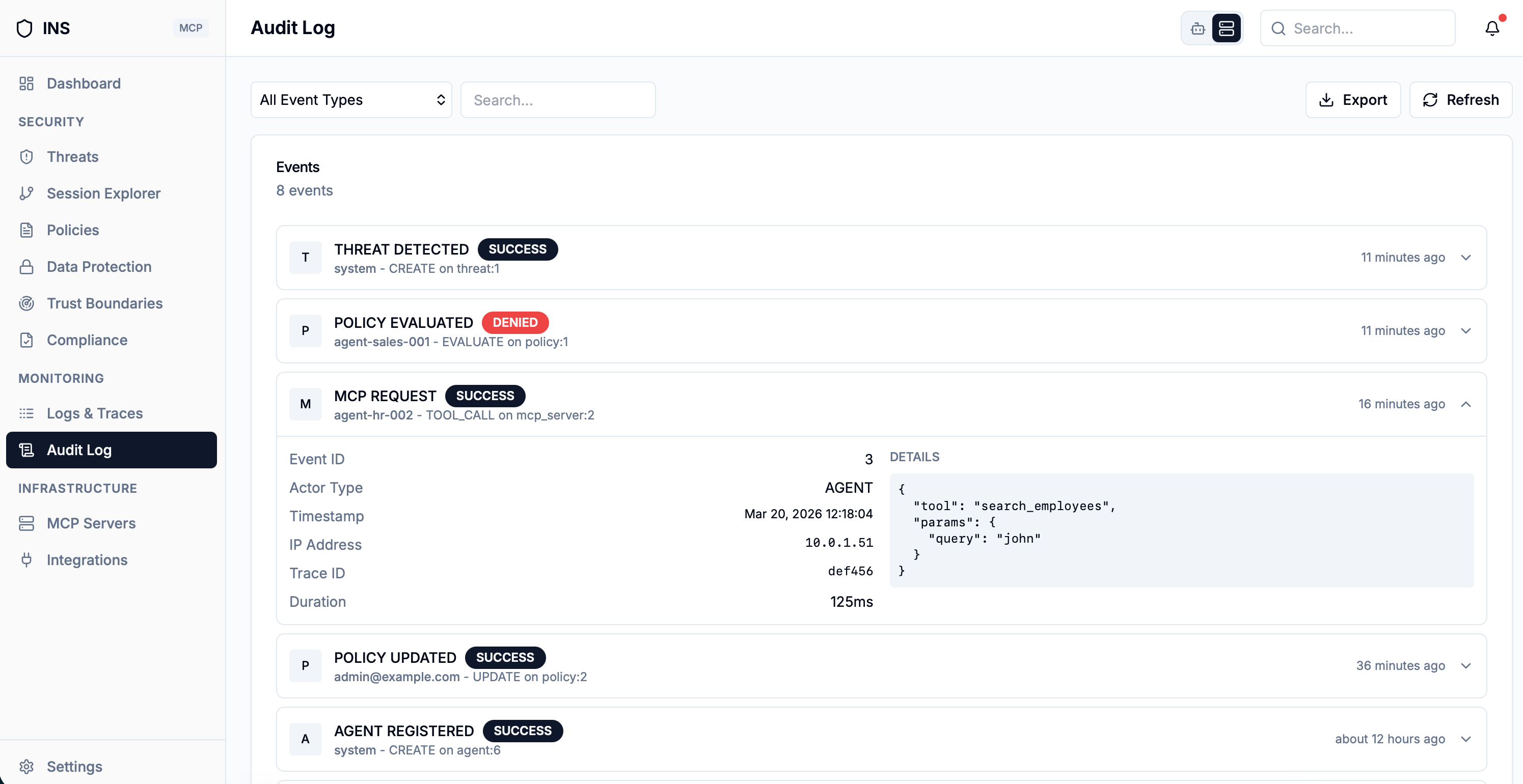This screenshot has width=1523, height=784.
Task: Expand the POLICY EVALUATED event chevron
Action: tap(1465, 331)
